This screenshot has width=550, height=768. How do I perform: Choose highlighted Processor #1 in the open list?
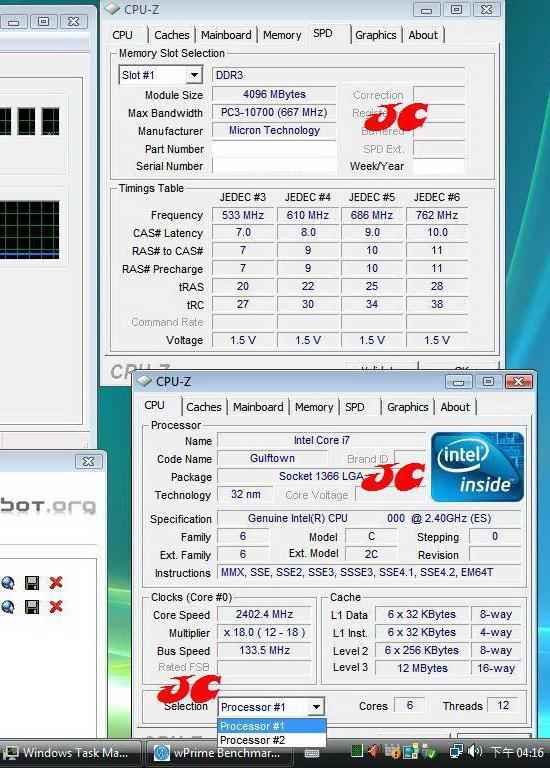[x=272, y=726]
